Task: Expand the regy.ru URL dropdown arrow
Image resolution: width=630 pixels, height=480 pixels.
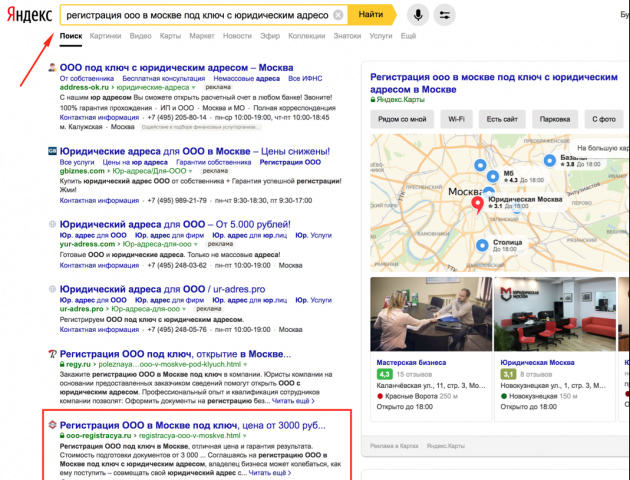Action: coord(245,365)
